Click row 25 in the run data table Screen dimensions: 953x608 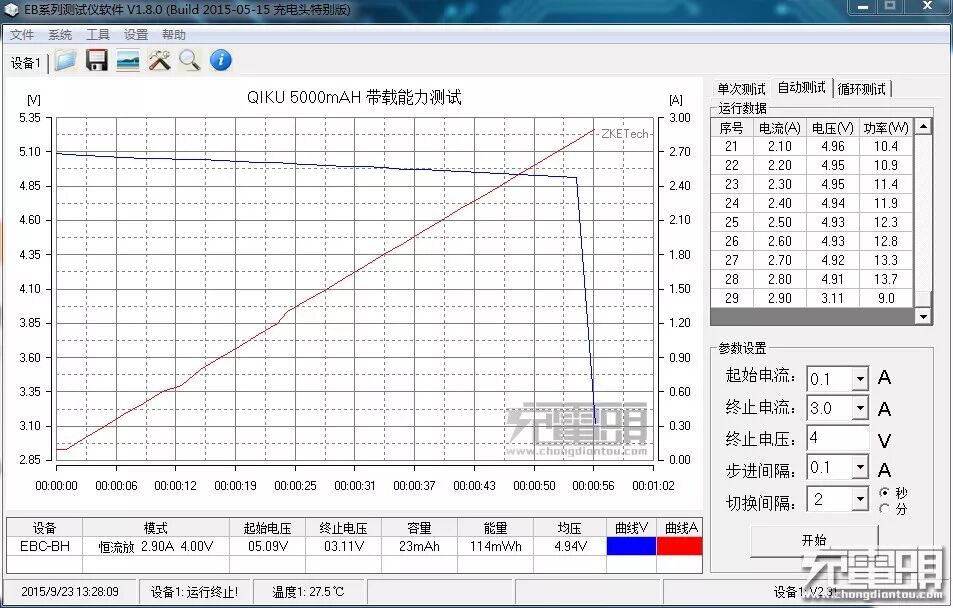point(813,222)
